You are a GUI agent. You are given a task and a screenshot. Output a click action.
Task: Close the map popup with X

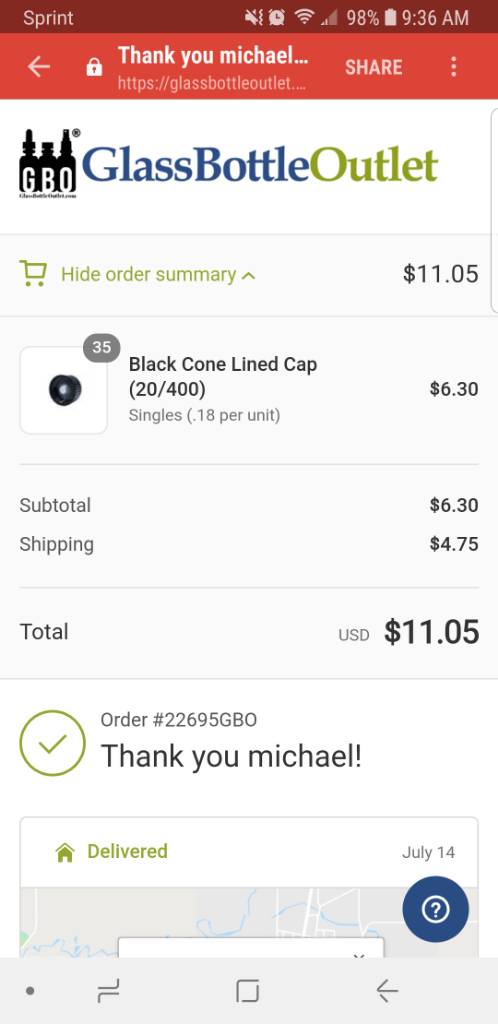358,956
